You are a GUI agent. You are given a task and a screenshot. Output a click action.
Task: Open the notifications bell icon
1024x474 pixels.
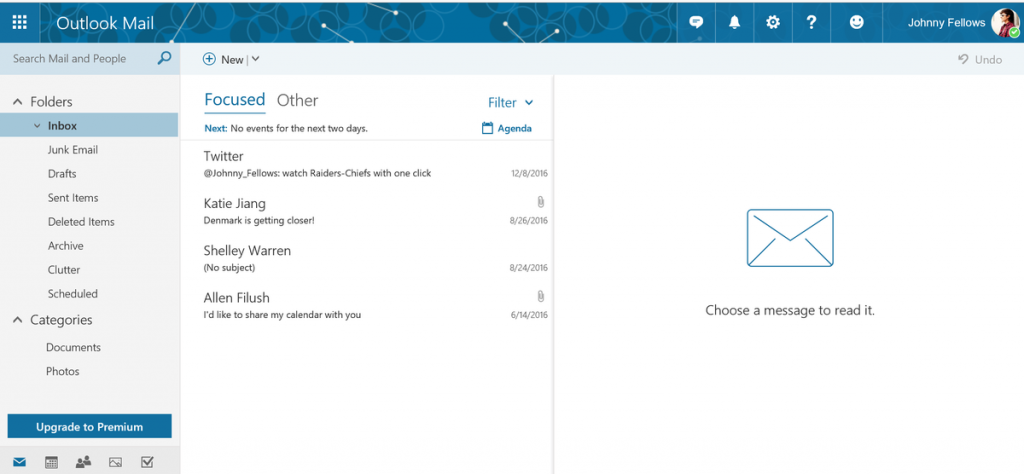[x=735, y=22]
